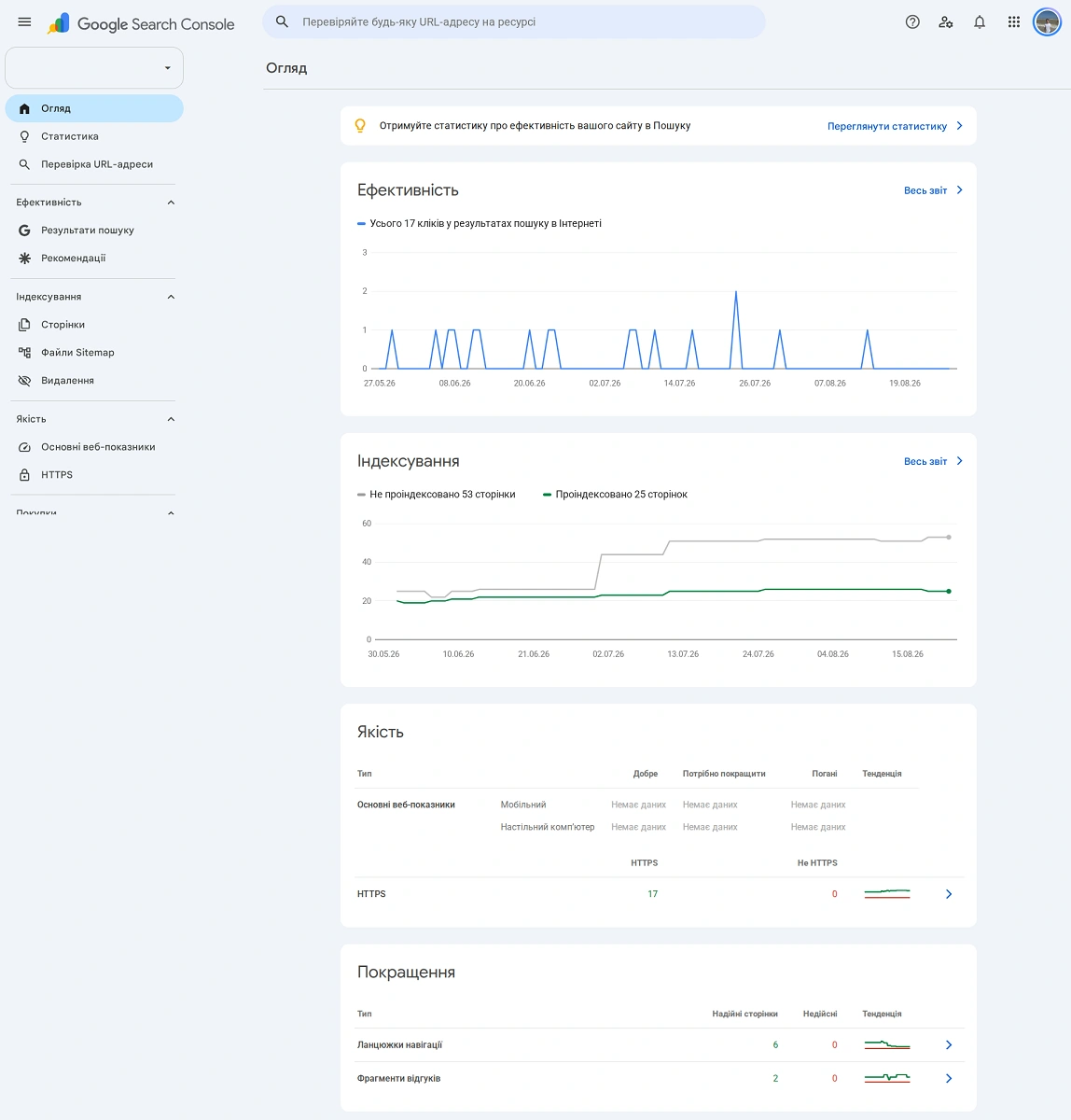Open Статистика in the sidebar
Viewport: 1071px width, 1120px height.
(x=94, y=136)
